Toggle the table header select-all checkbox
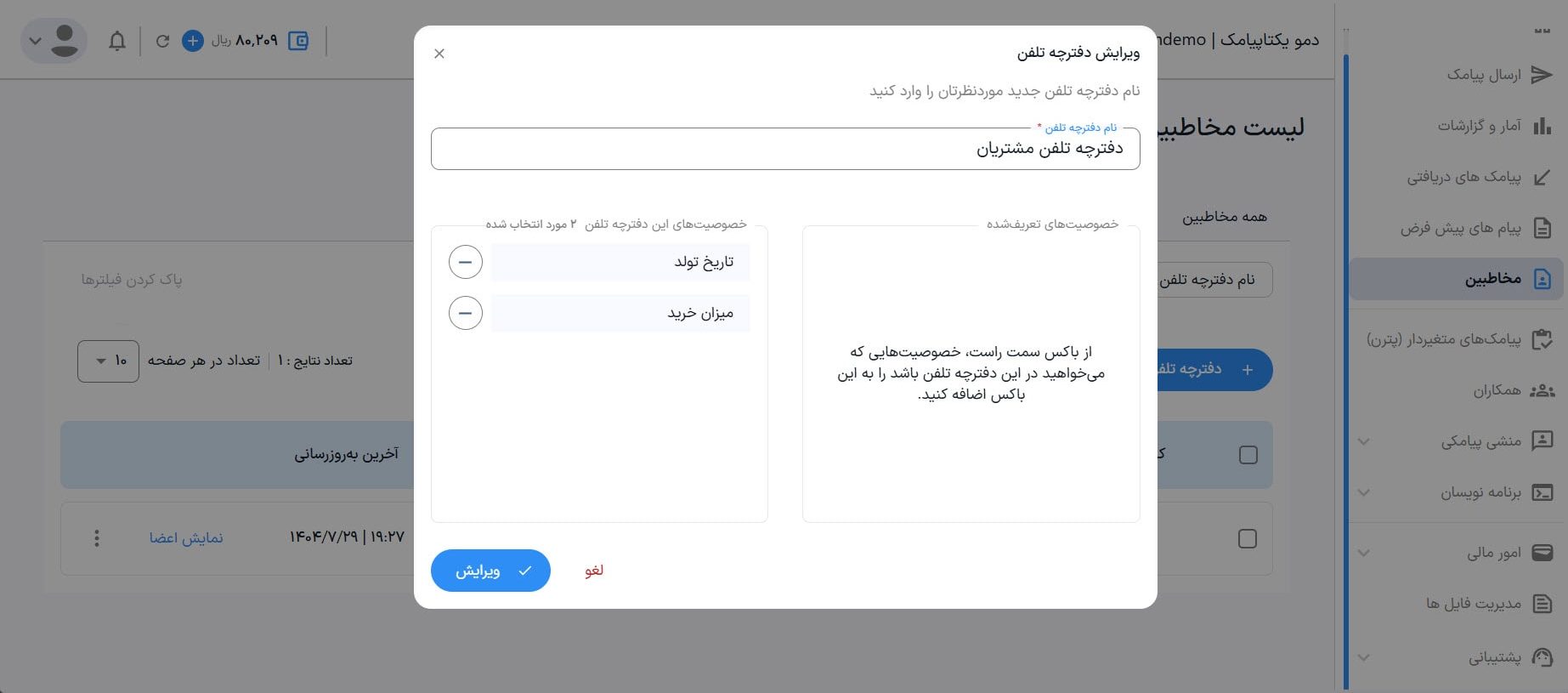 click(1248, 455)
